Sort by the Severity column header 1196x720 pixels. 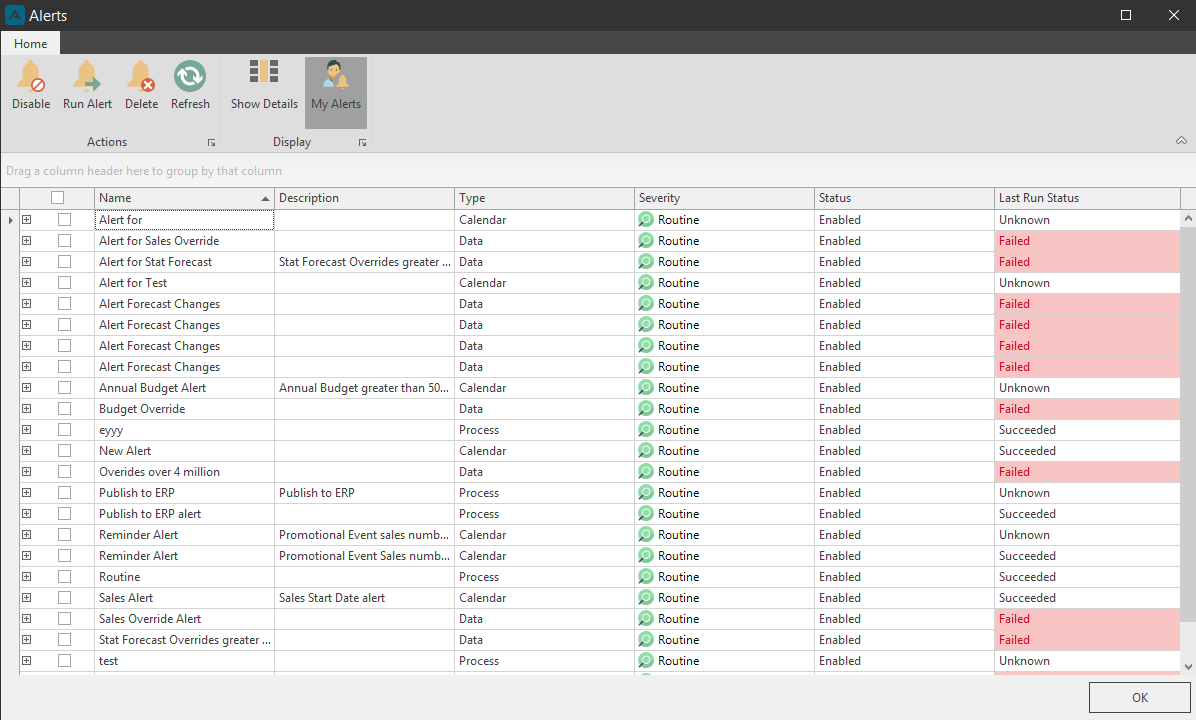tap(724, 198)
